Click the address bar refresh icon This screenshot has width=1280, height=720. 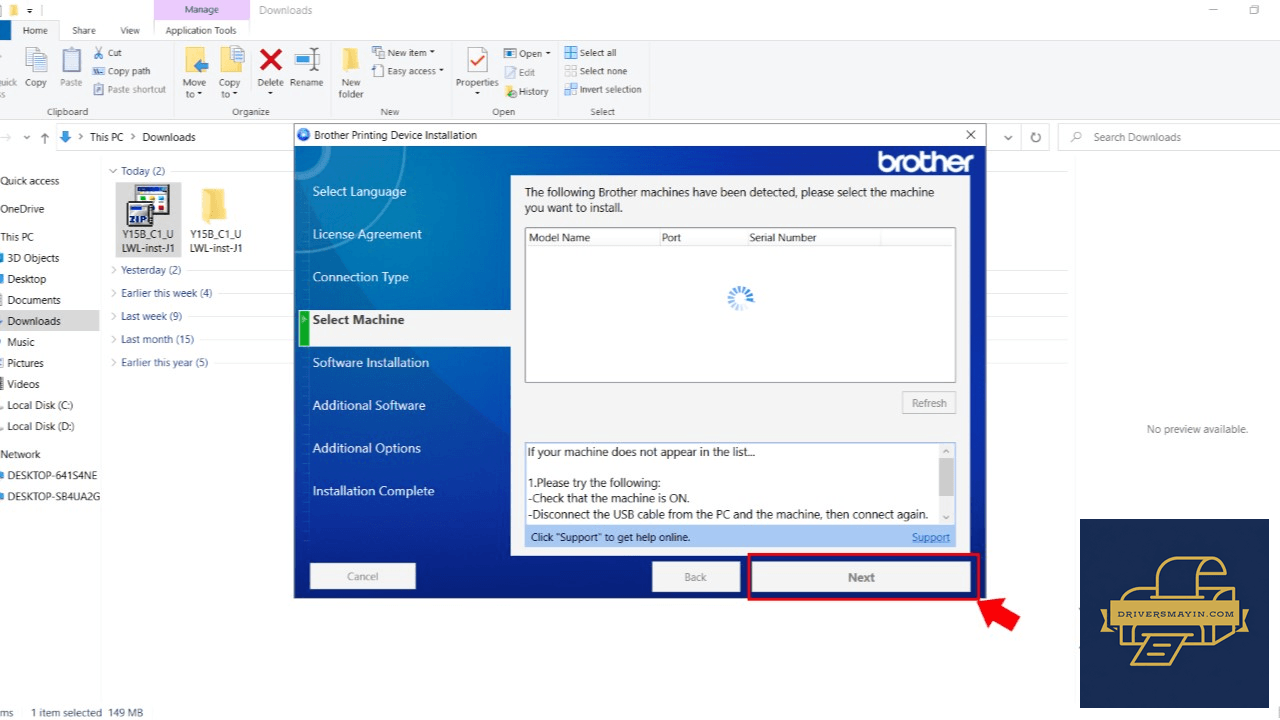coord(1036,137)
